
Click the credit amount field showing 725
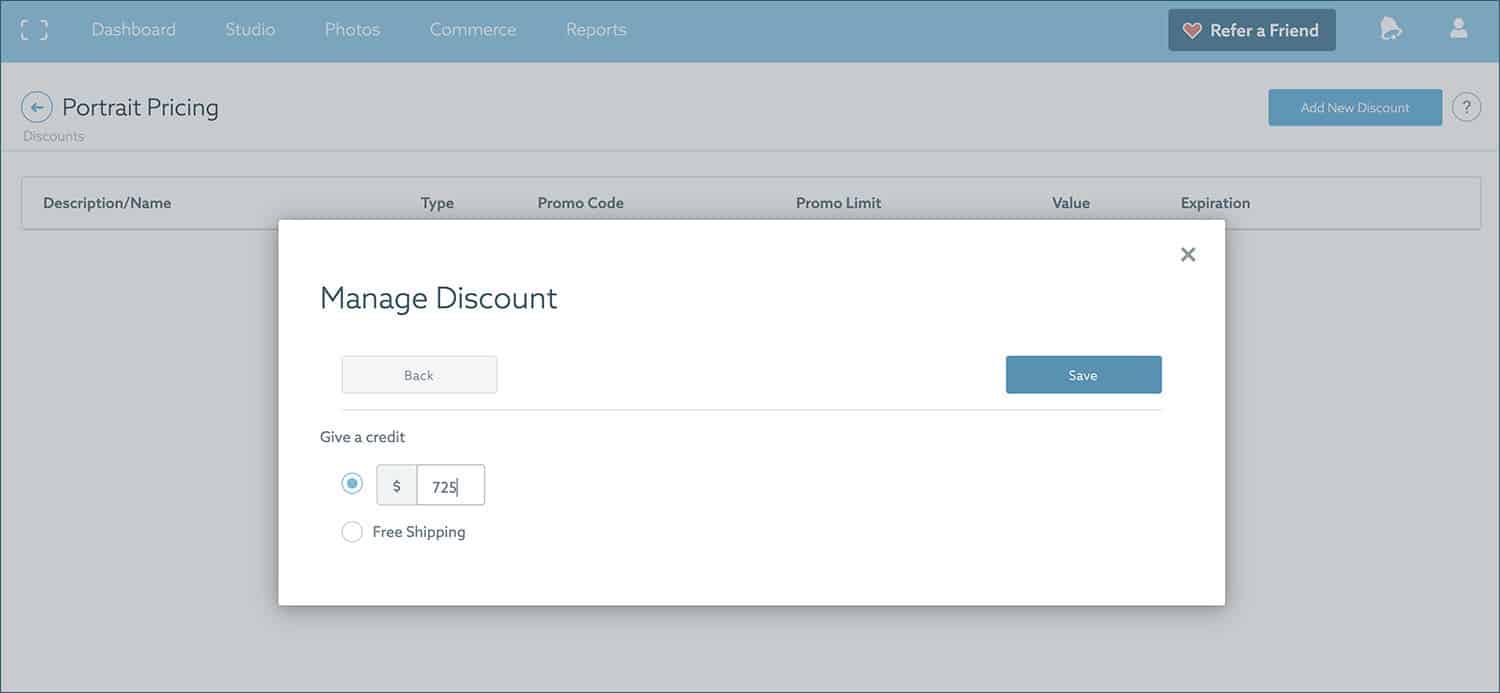[x=450, y=486]
